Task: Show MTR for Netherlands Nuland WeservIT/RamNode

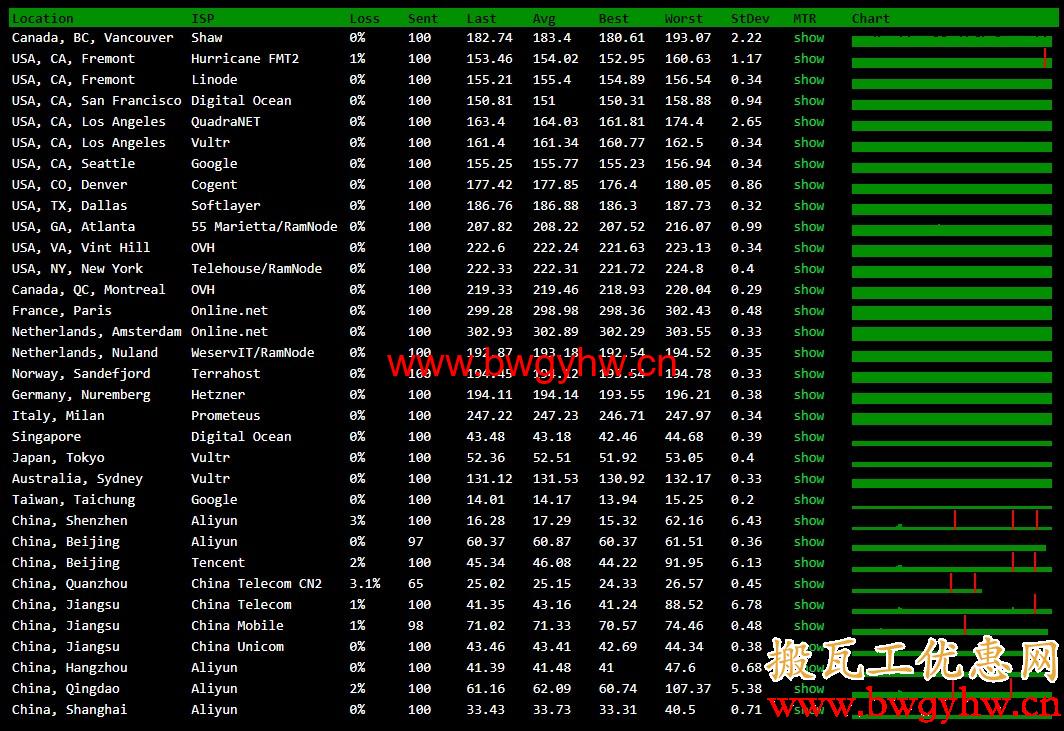Action: (x=809, y=353)
